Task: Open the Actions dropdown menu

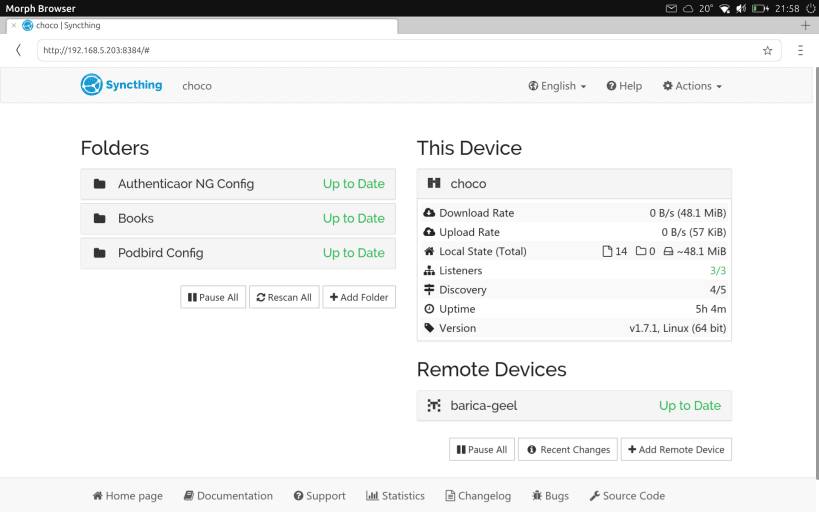Action: [x=692, y=86]
